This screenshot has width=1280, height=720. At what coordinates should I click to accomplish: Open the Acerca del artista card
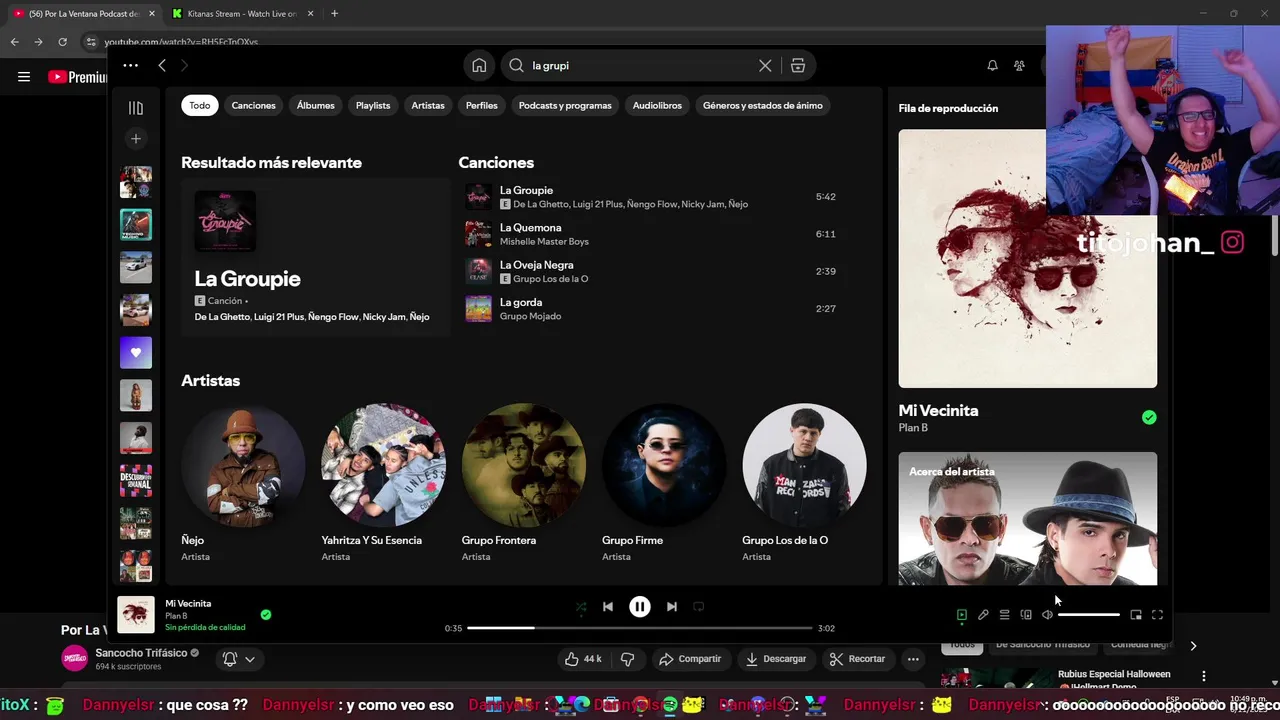(1028, 518)
